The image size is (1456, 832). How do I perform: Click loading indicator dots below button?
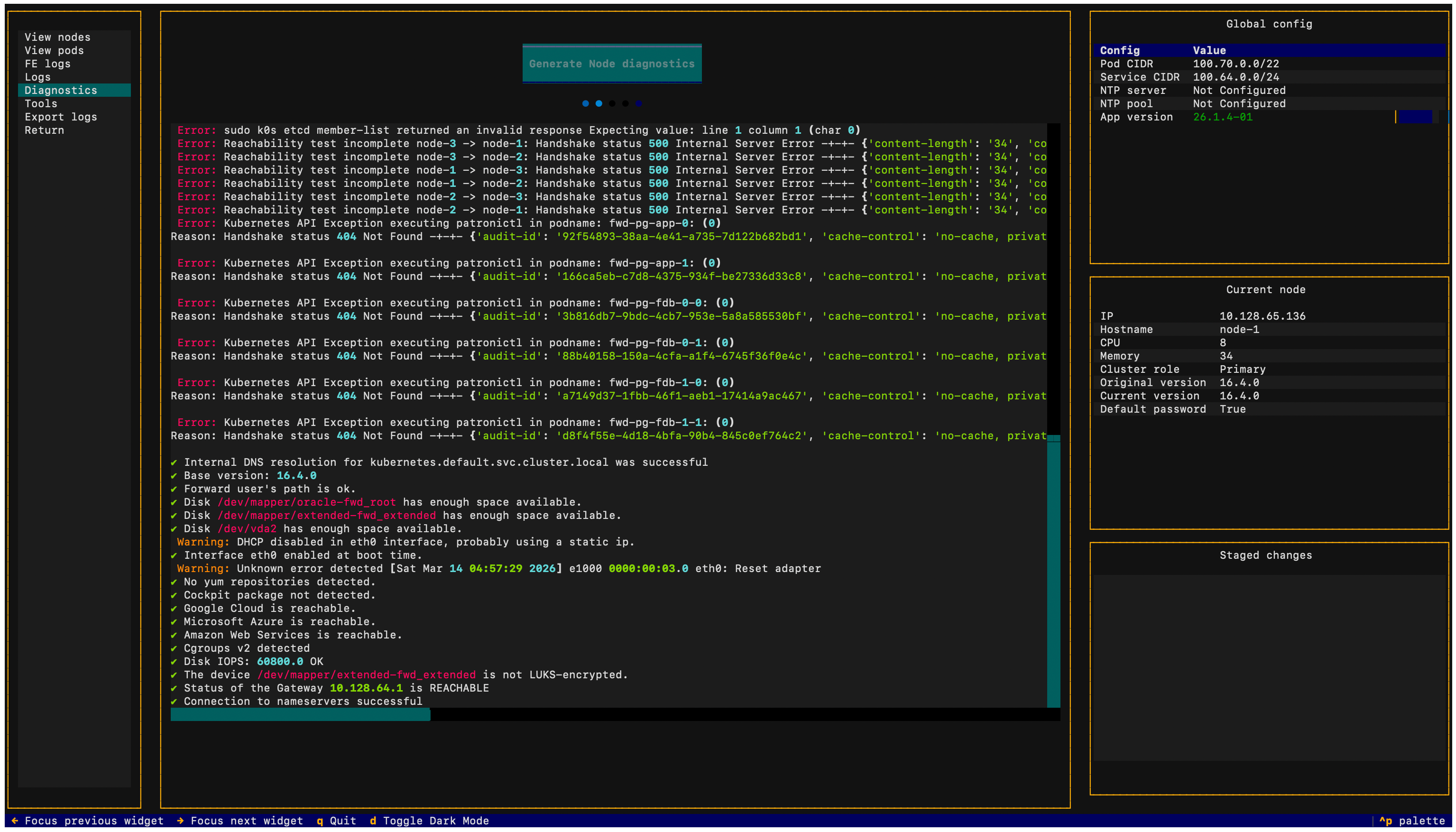(612, 103)
